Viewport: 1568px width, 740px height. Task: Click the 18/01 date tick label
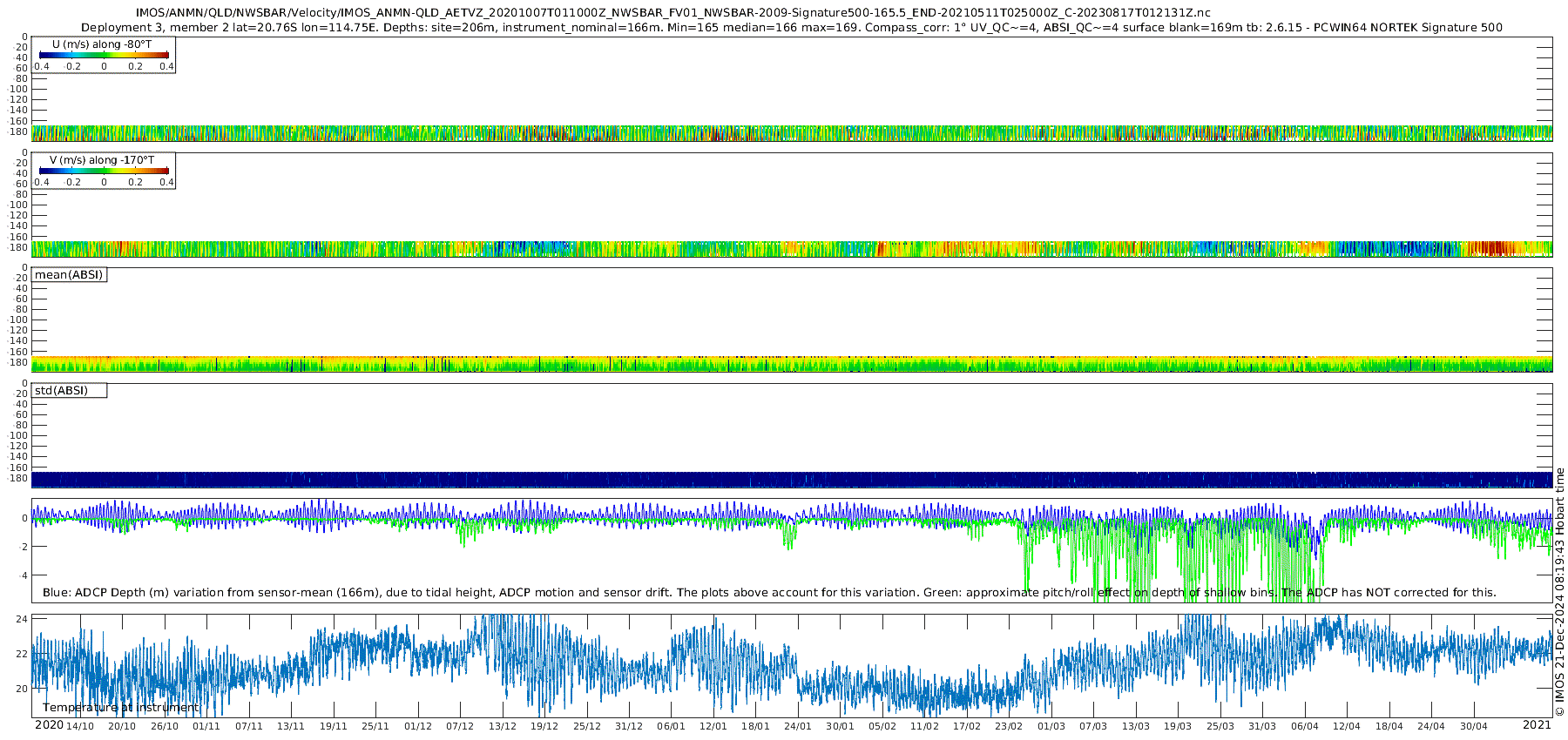click(755, 726)
